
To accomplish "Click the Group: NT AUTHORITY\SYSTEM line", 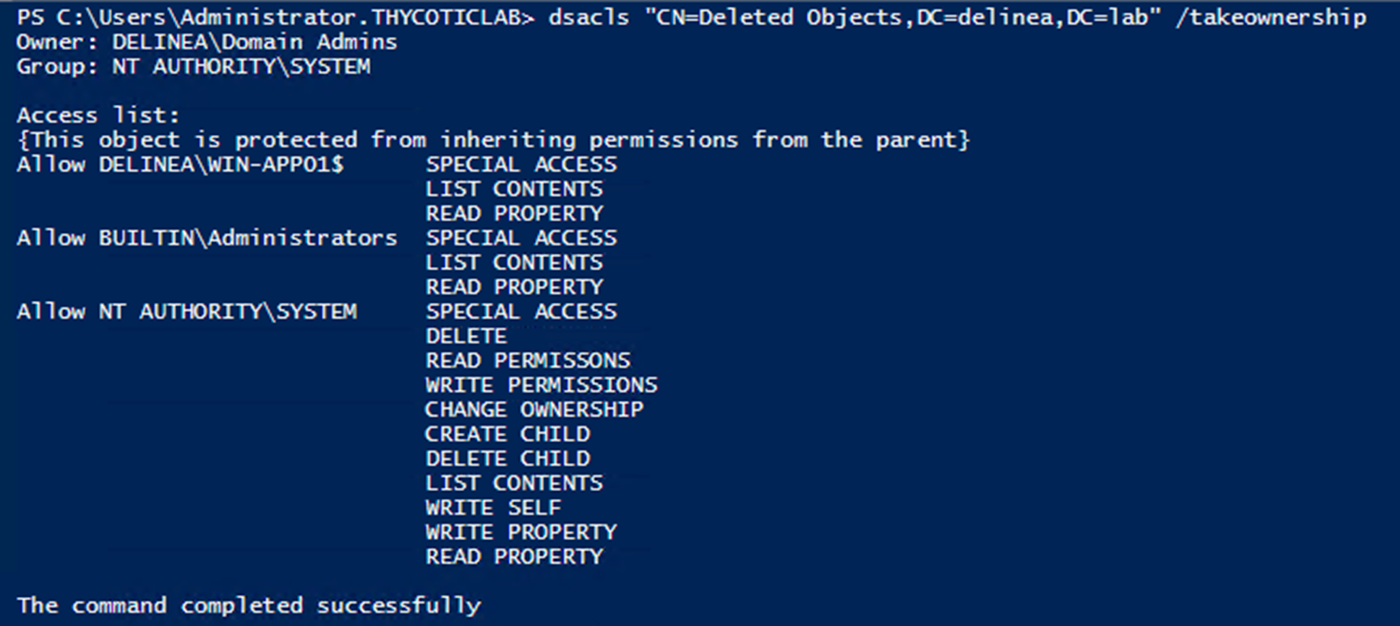I will tap(193, 67).
